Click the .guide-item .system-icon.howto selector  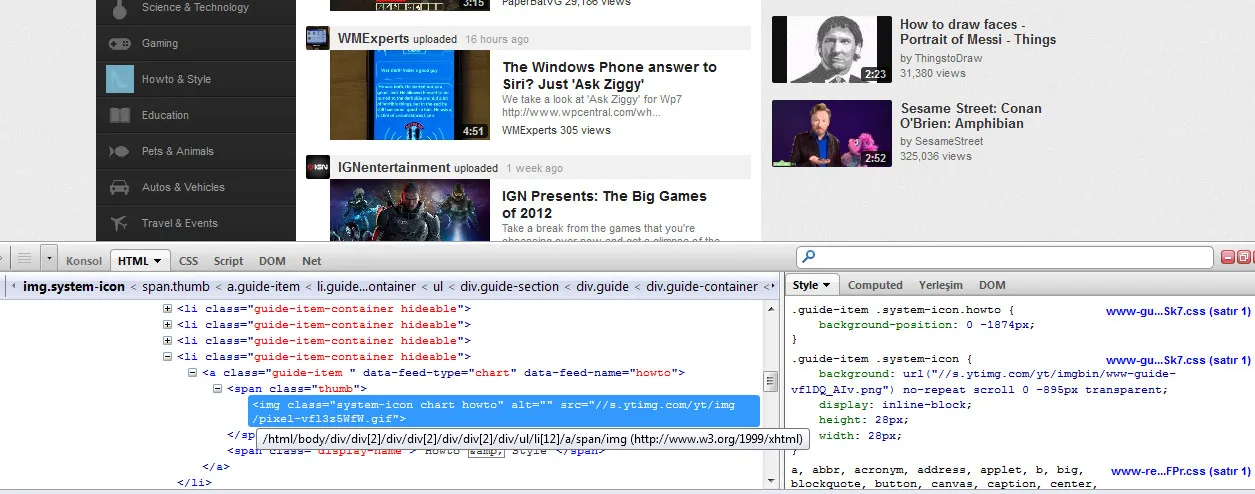coord(902,311)
